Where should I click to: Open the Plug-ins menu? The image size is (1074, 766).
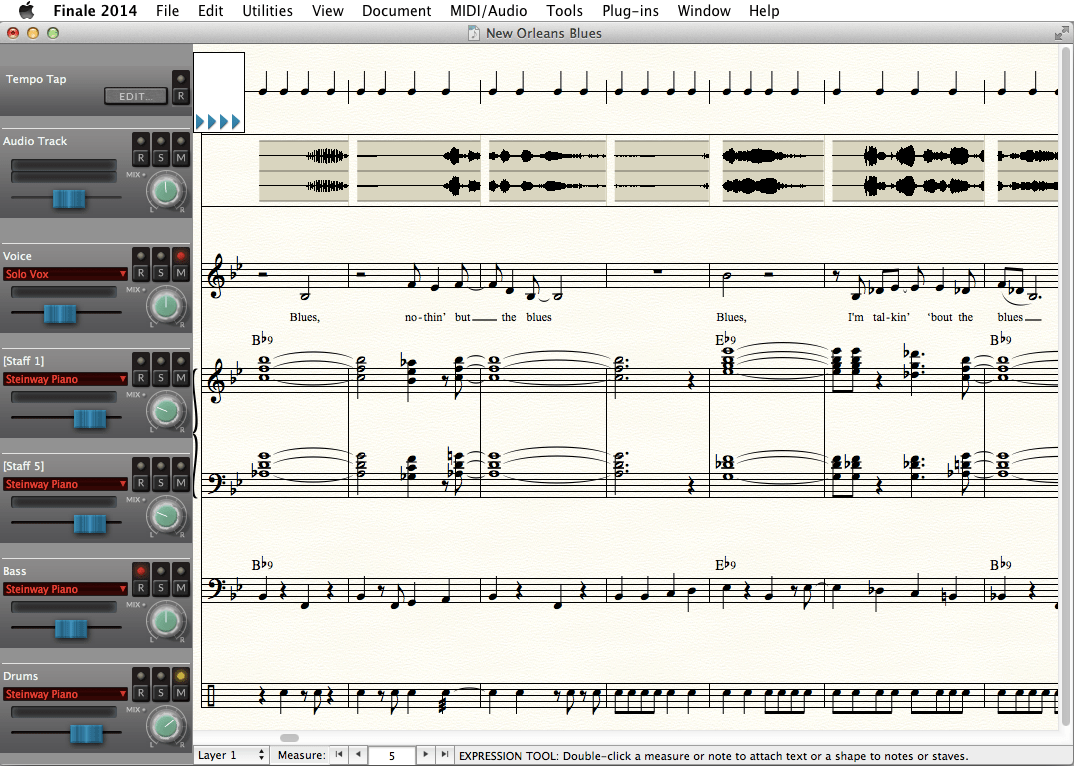coord(630,11)
